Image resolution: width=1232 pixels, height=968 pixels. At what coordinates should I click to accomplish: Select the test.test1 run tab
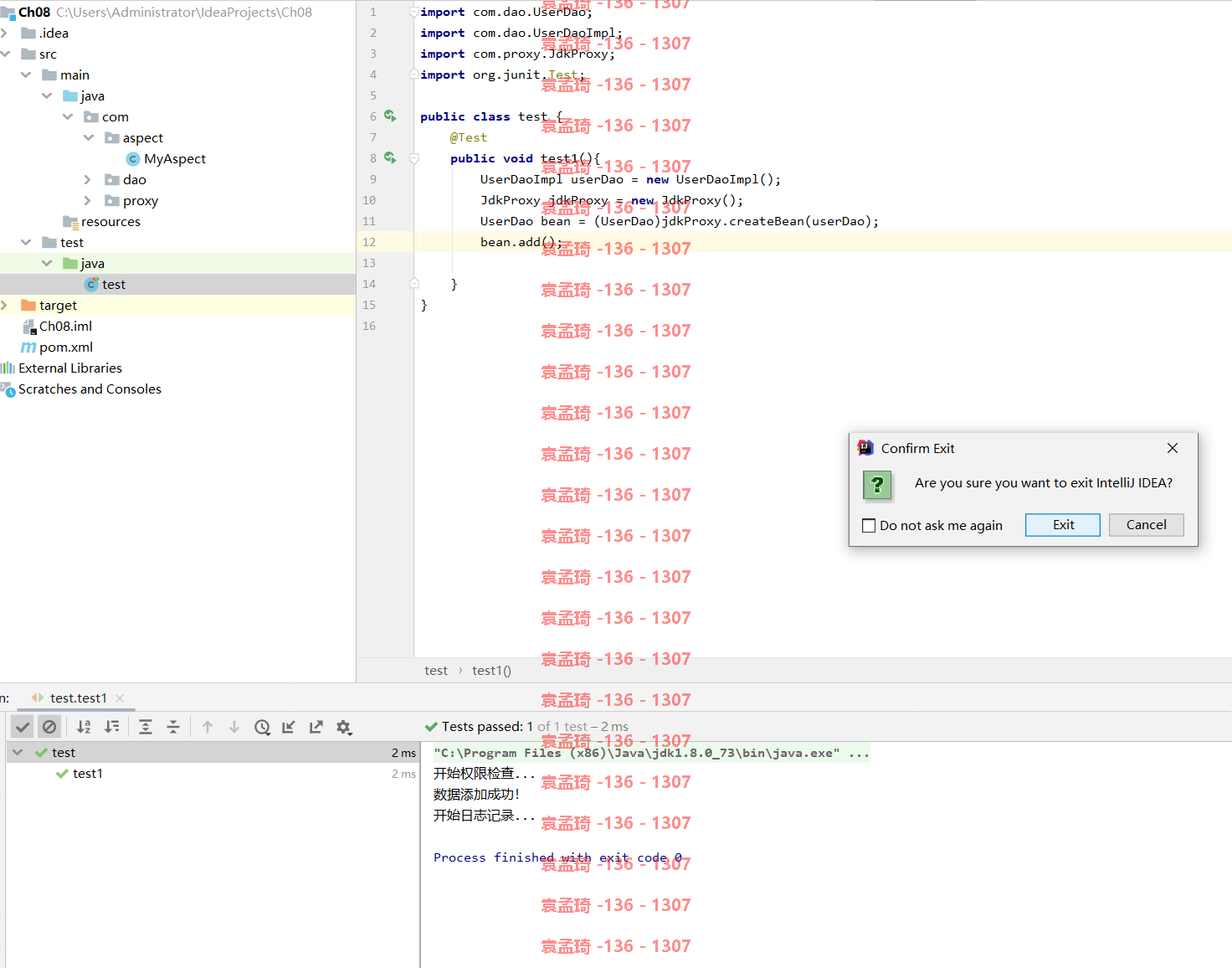[x=78, y=698]
